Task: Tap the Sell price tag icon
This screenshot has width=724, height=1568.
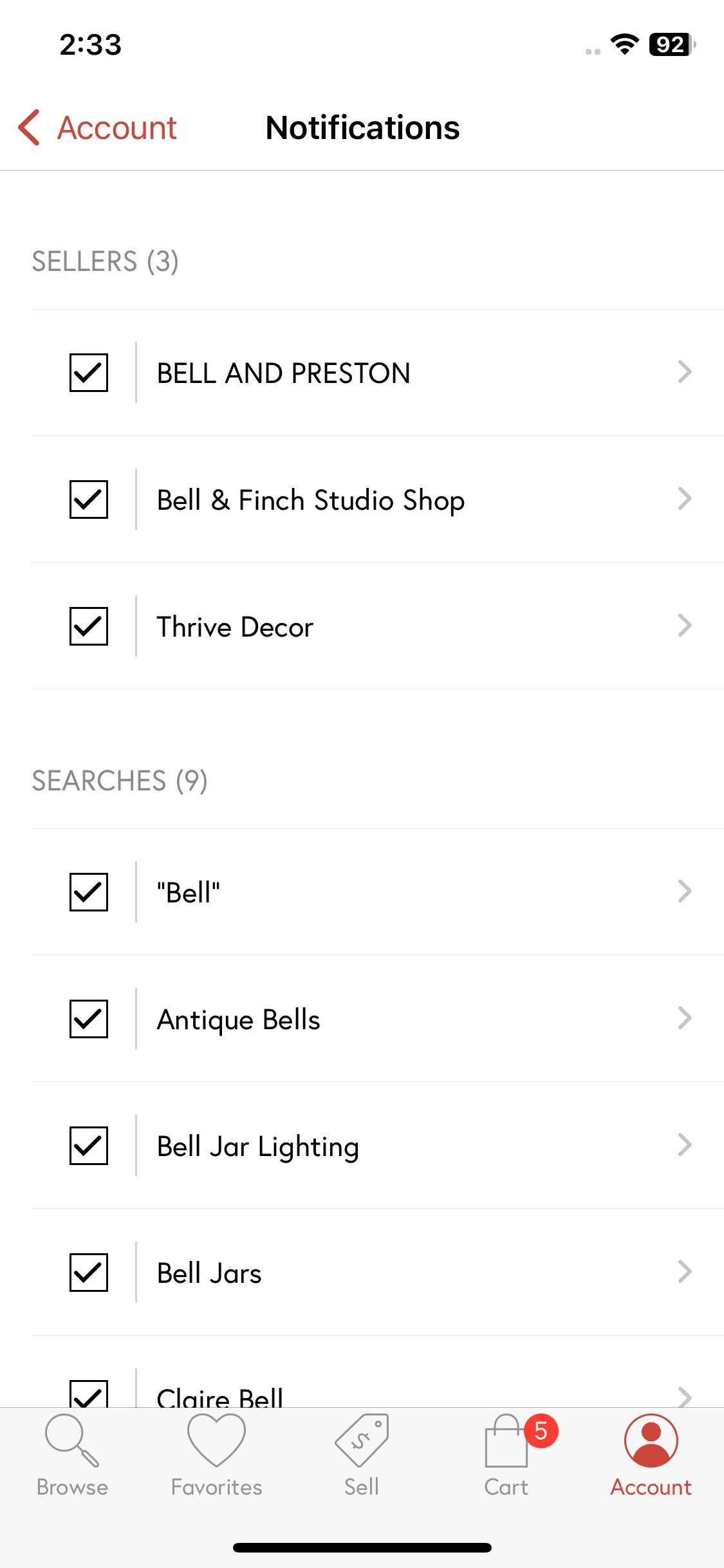Action: pyautogui.click(x=362, y=1441)
